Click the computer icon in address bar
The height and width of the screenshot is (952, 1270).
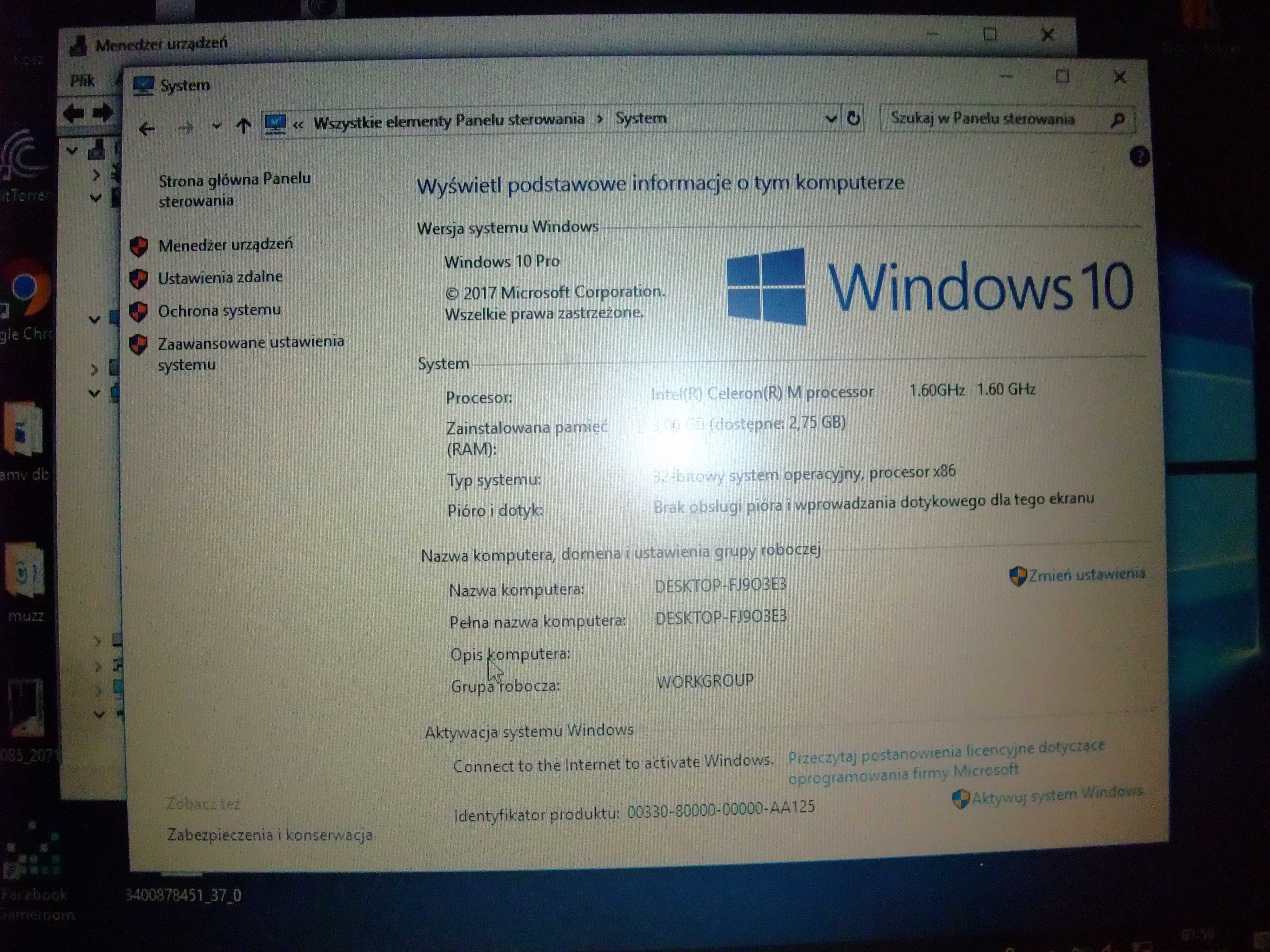point(275,123)
